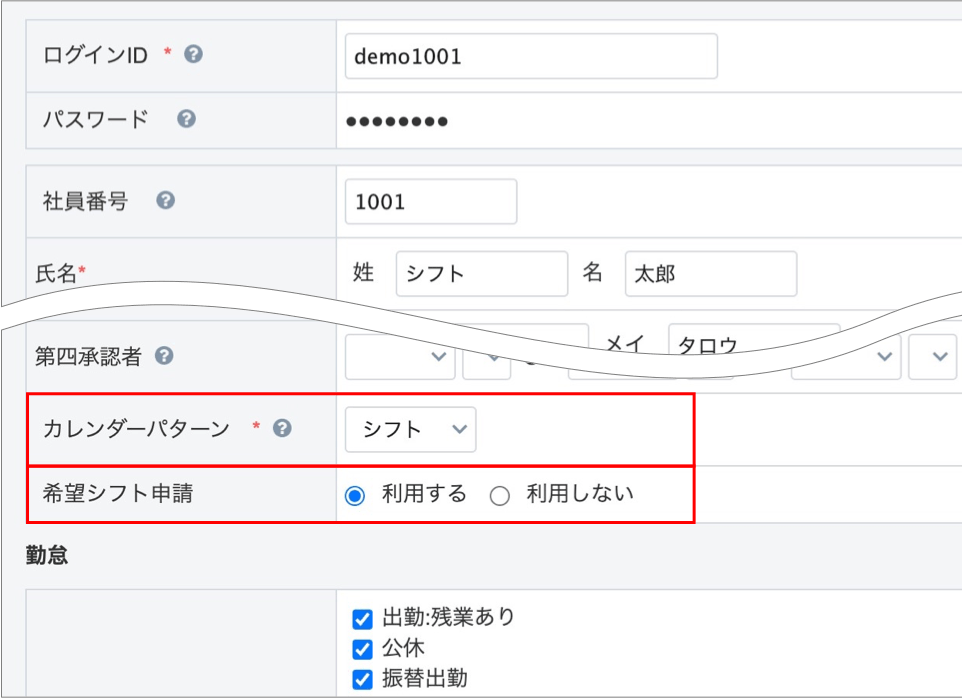
Task: Click the masked パスワード field
Action: (530, 121)
